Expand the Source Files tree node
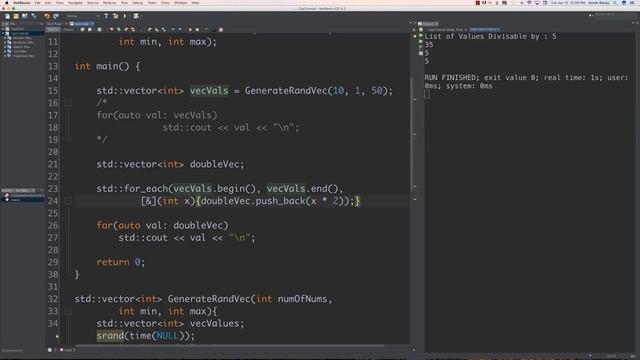The width and height of the screenshot is (640, 360). [x=5, y=47]
